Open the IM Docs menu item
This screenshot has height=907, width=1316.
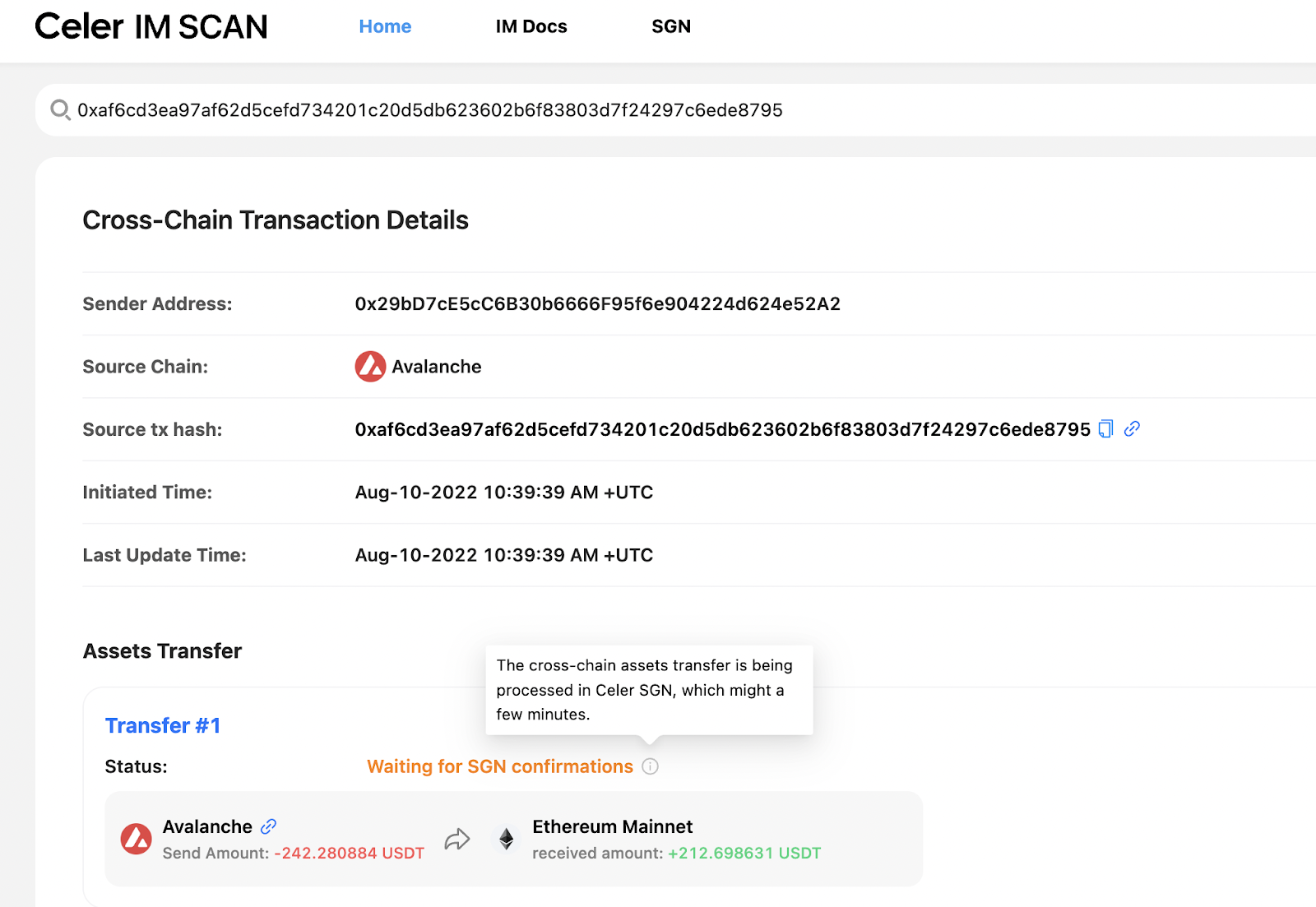click(x=531, y=26)
